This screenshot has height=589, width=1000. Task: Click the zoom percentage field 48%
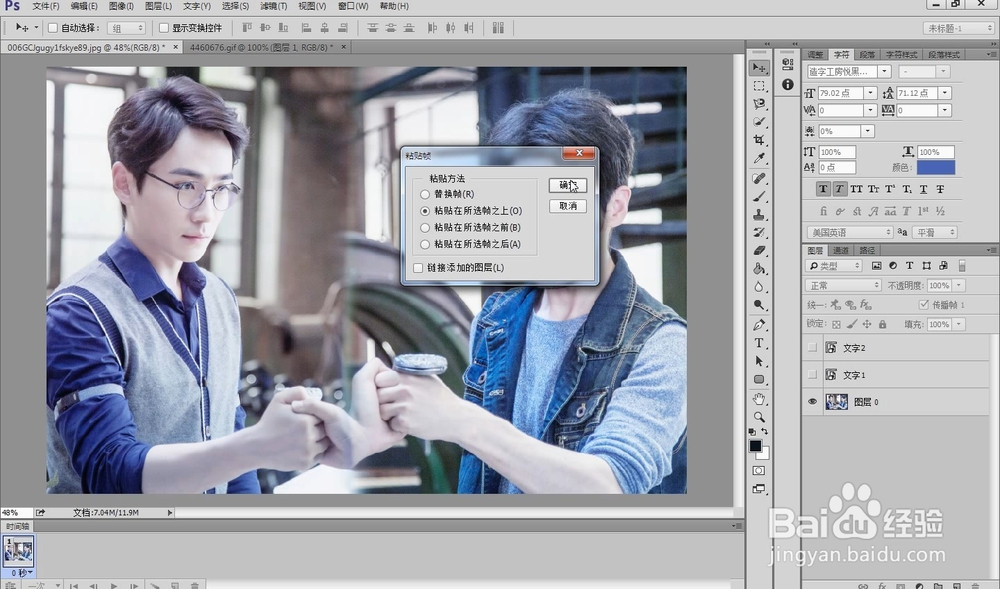pos(15,513)
